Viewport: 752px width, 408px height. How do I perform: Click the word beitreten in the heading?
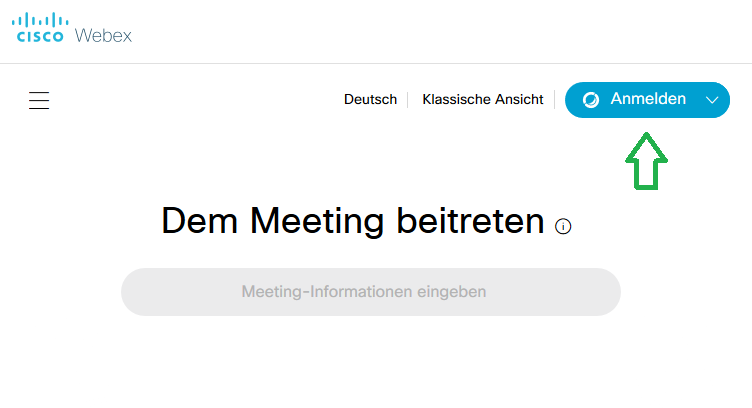470,221
